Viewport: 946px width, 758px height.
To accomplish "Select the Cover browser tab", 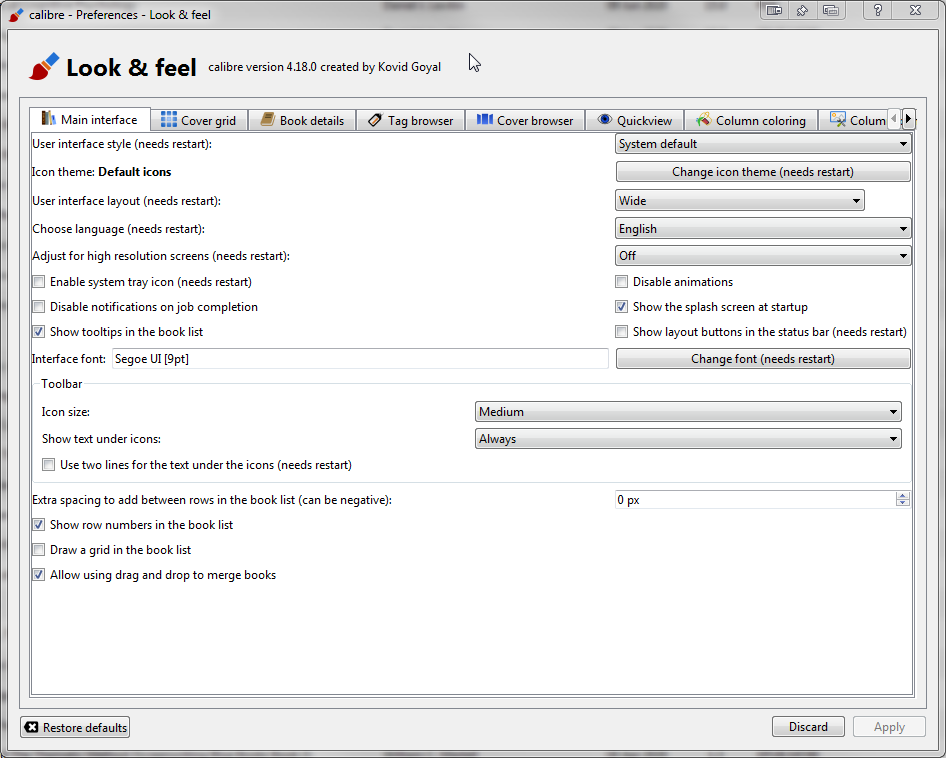I will (x=524, y=120).
